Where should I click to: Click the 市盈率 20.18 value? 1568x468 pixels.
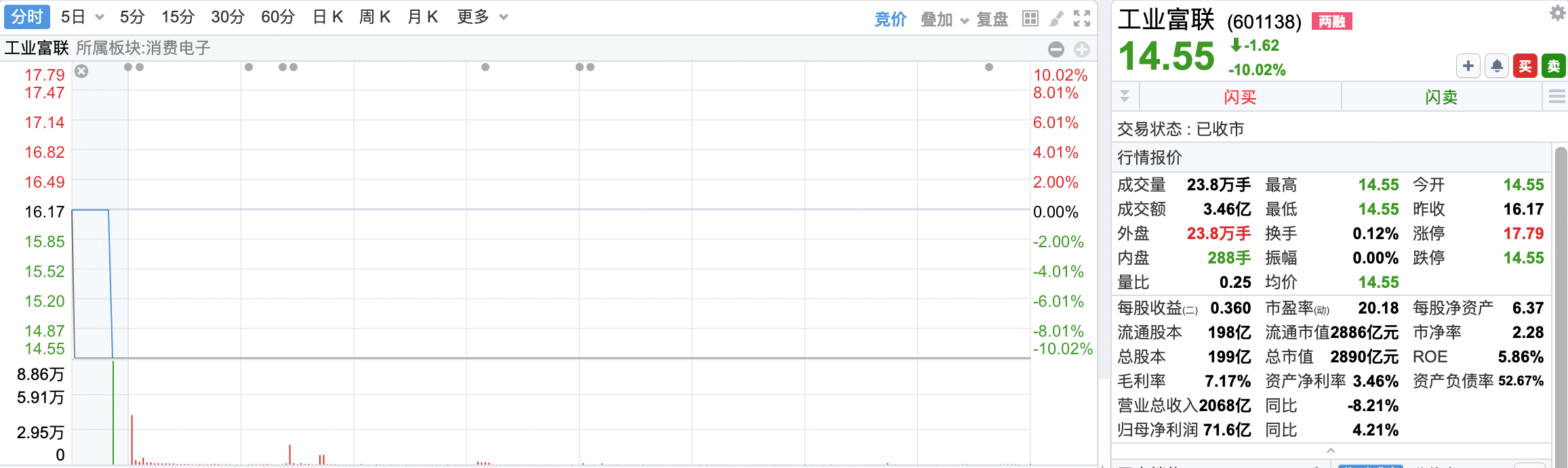[1378, 308]
